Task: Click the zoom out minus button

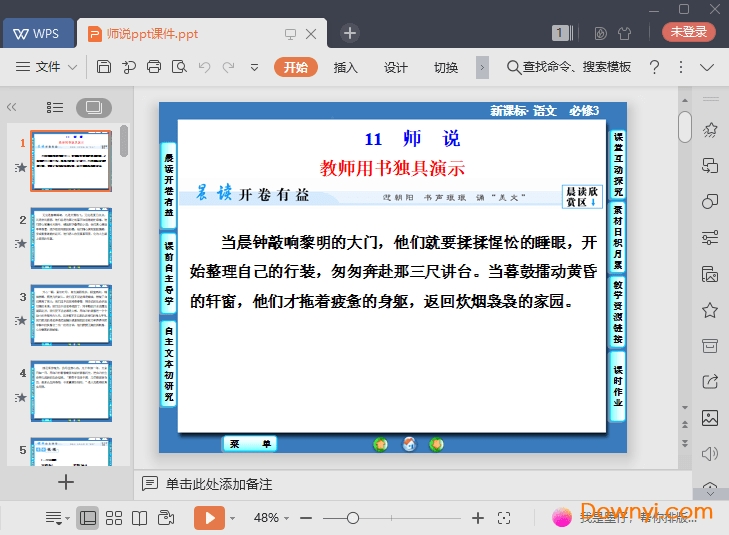Action: coord(306,518)
